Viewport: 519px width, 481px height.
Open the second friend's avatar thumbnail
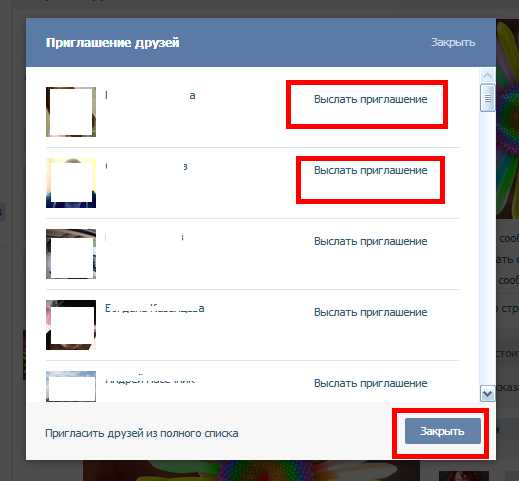[x=71, y=183]
